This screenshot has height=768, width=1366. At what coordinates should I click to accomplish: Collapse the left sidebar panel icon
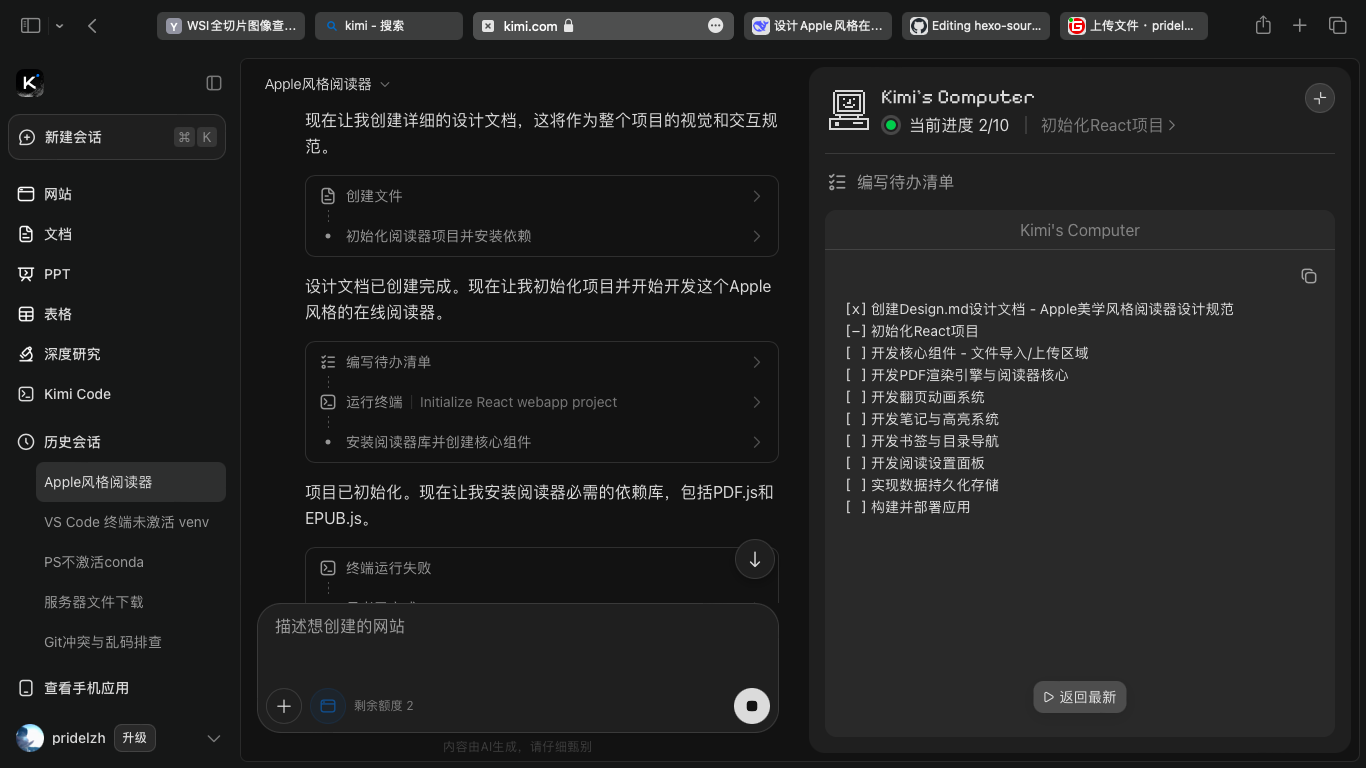(x=214, y=83)
